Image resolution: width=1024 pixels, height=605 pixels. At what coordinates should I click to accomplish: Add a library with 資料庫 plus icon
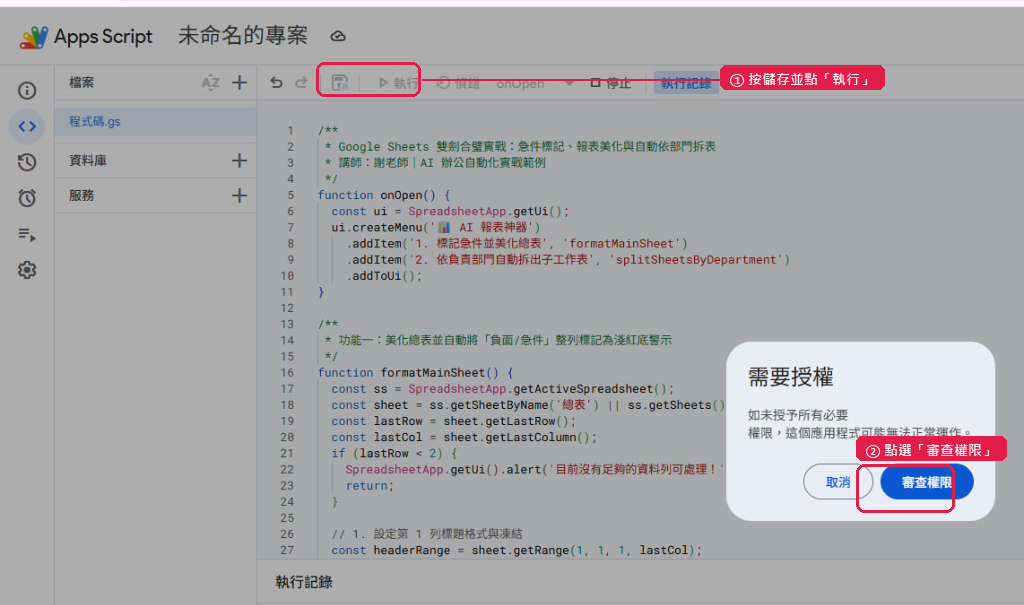[x=240, y=161]
